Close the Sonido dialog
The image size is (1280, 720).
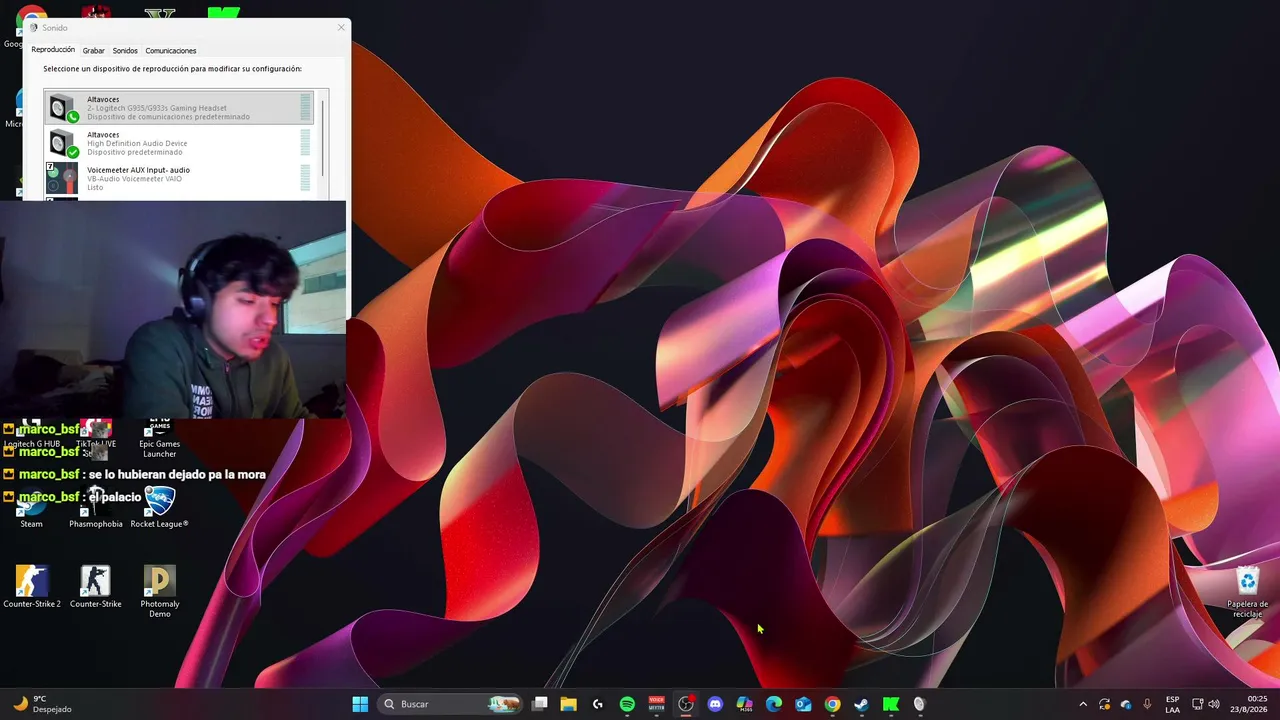[341, 27]
